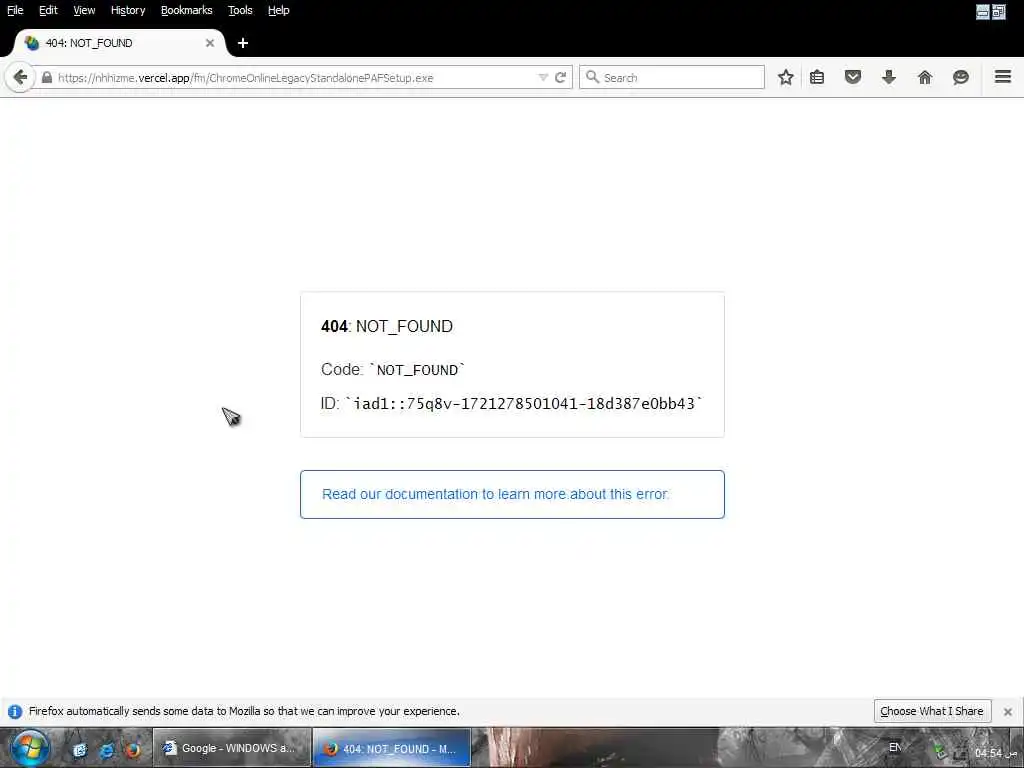This screenshot has height=768, width=1024.
Task: Click the taskbar clock
Action: click(x=995, y=753)
